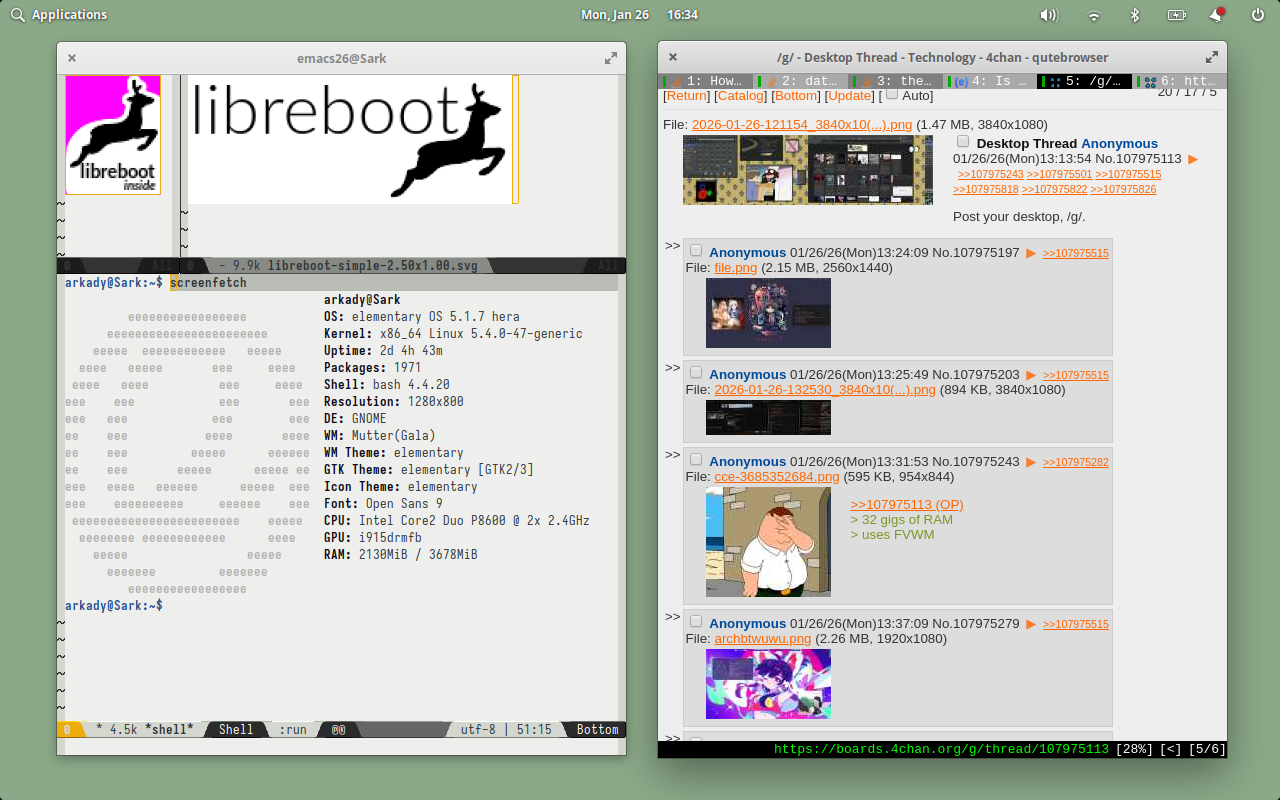Select the checkbox for post No.107975279
The width and height of the screenshot is (1280, 800).
(x=696, y=622)
